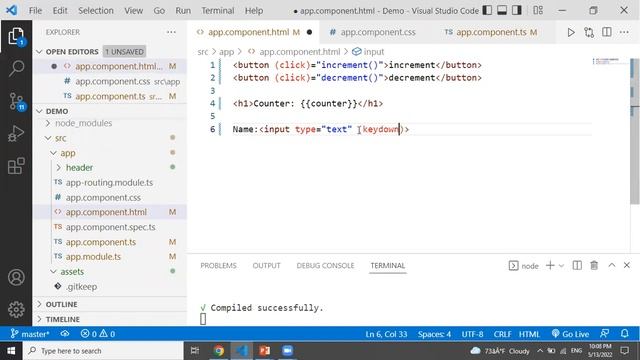This screenshot has height=360, width=640.
Task: Switch to the DEBUG CONSOLE panel tab
Action: pyautogui.click(x=325, y=265)
